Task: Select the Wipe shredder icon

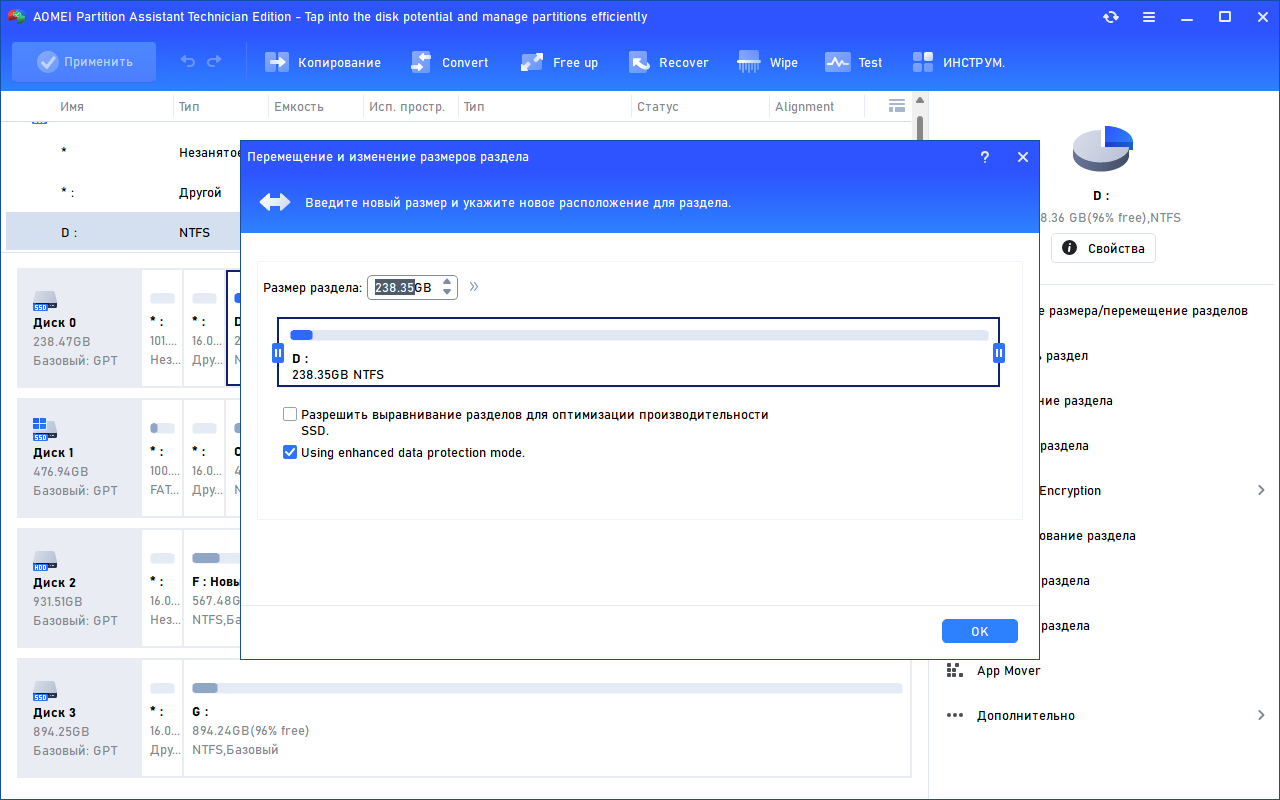Action: coord(748,62)
